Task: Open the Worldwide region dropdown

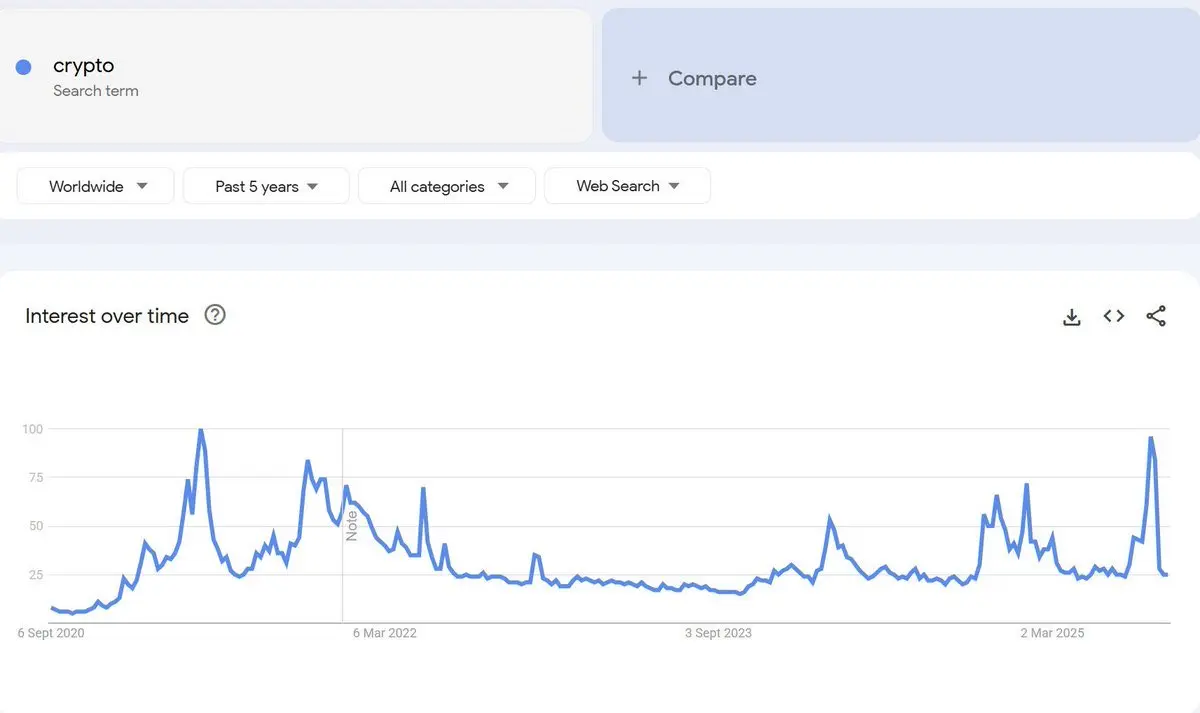Action: click(96, 186)
